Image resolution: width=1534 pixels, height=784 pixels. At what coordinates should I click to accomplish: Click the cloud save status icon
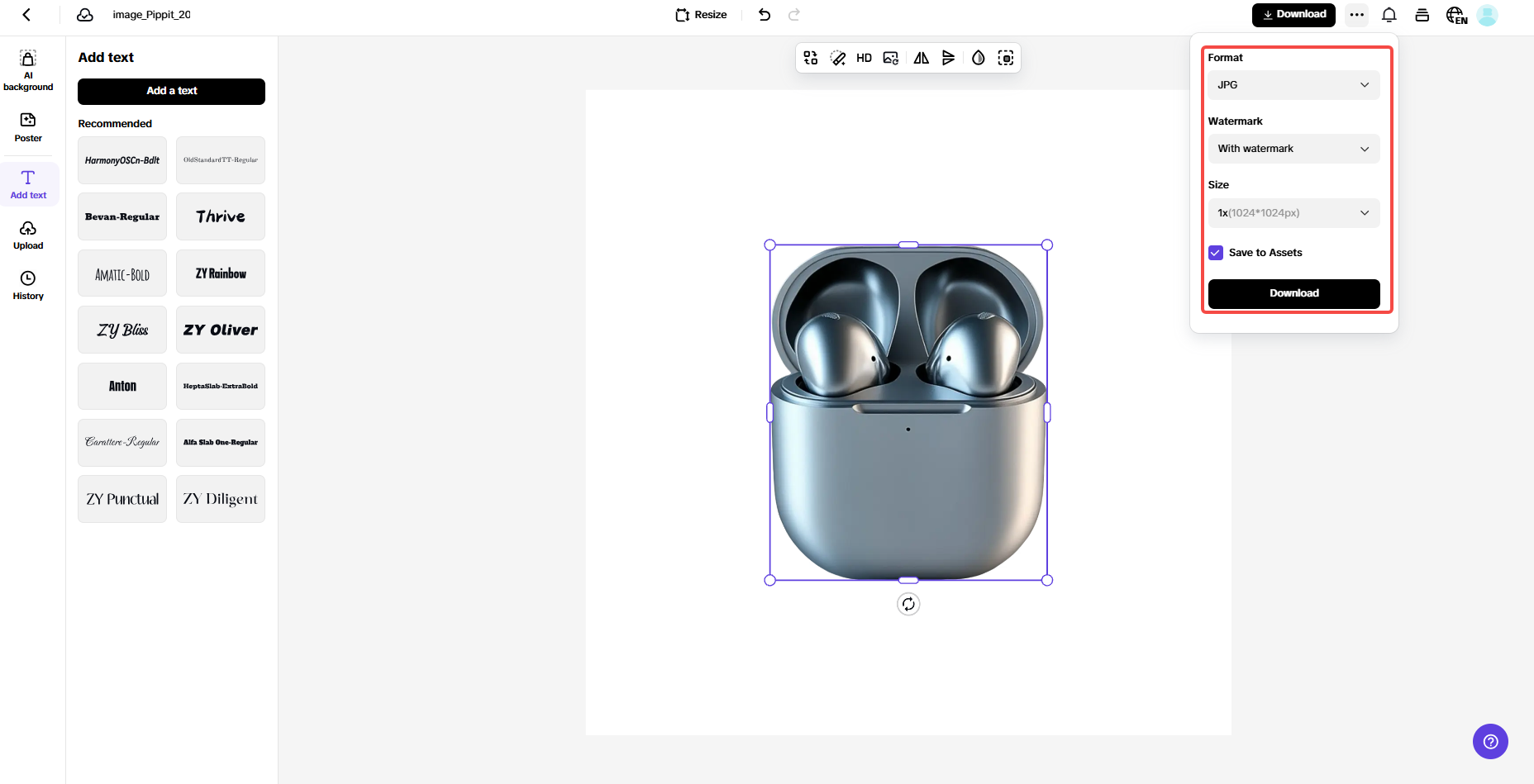pos(85,15)
